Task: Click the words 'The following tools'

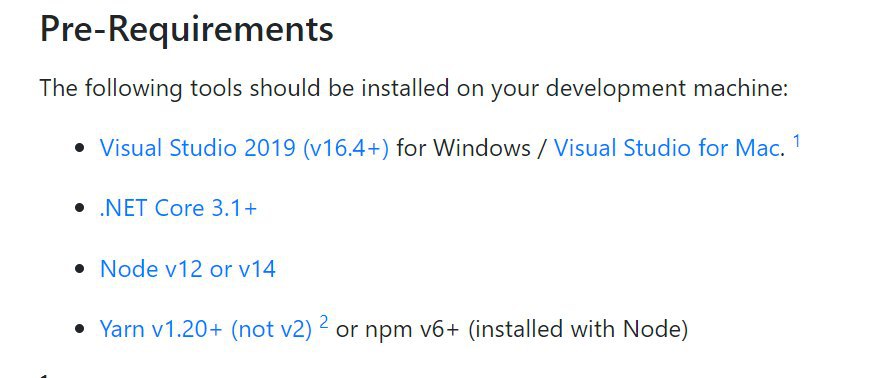Action: (x=141, y=88)
